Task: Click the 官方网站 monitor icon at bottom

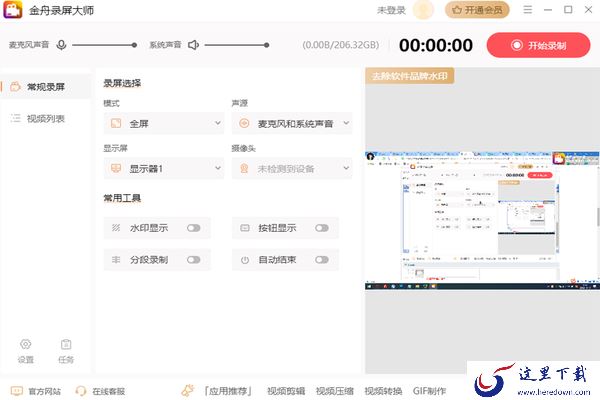Action: [x=17, y=391]
